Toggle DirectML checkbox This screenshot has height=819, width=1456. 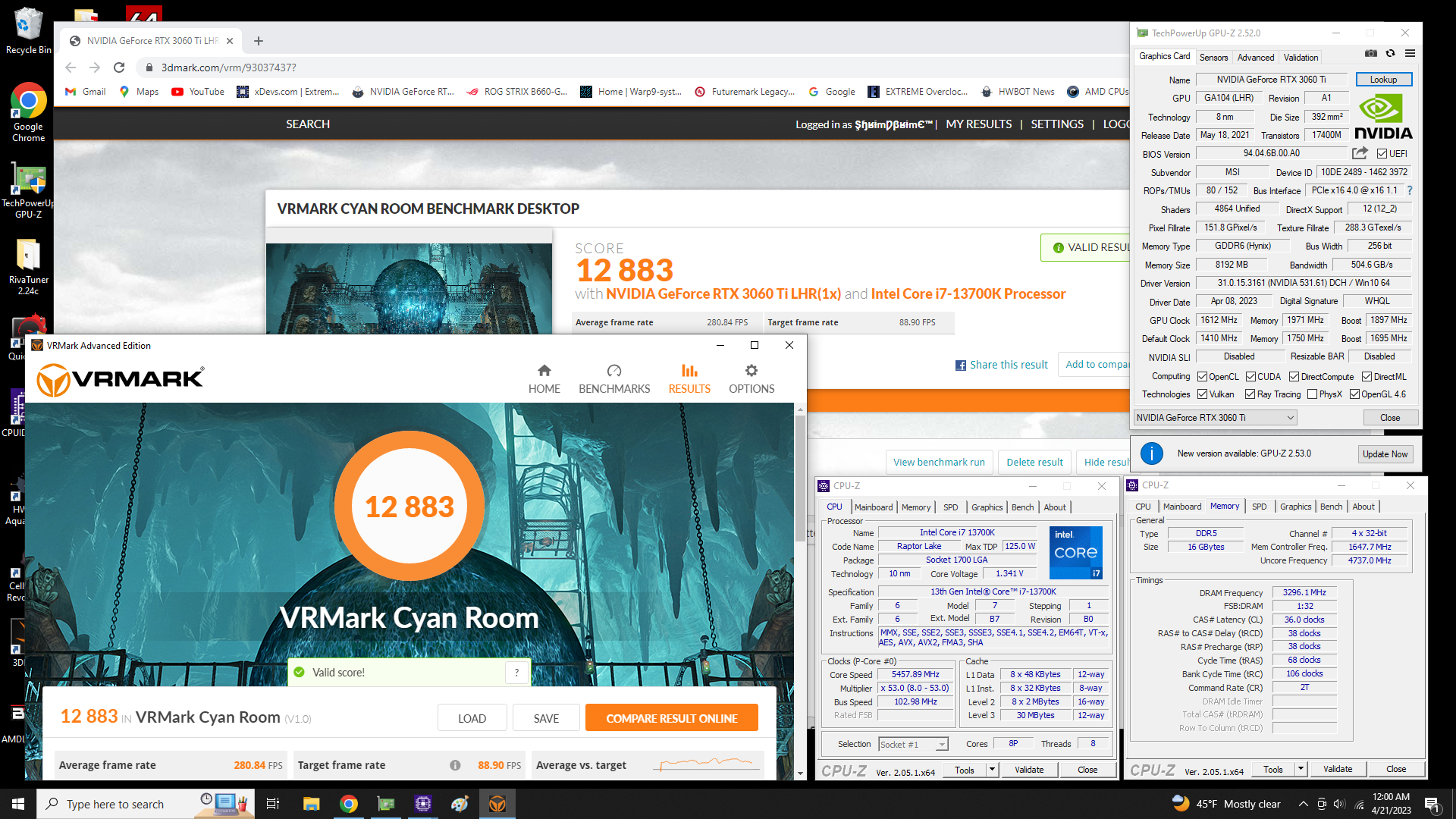click(x=1367, y=377)
